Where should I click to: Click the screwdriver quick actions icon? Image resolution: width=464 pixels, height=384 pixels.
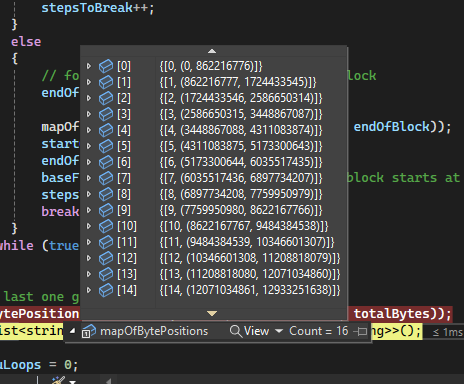58,380
